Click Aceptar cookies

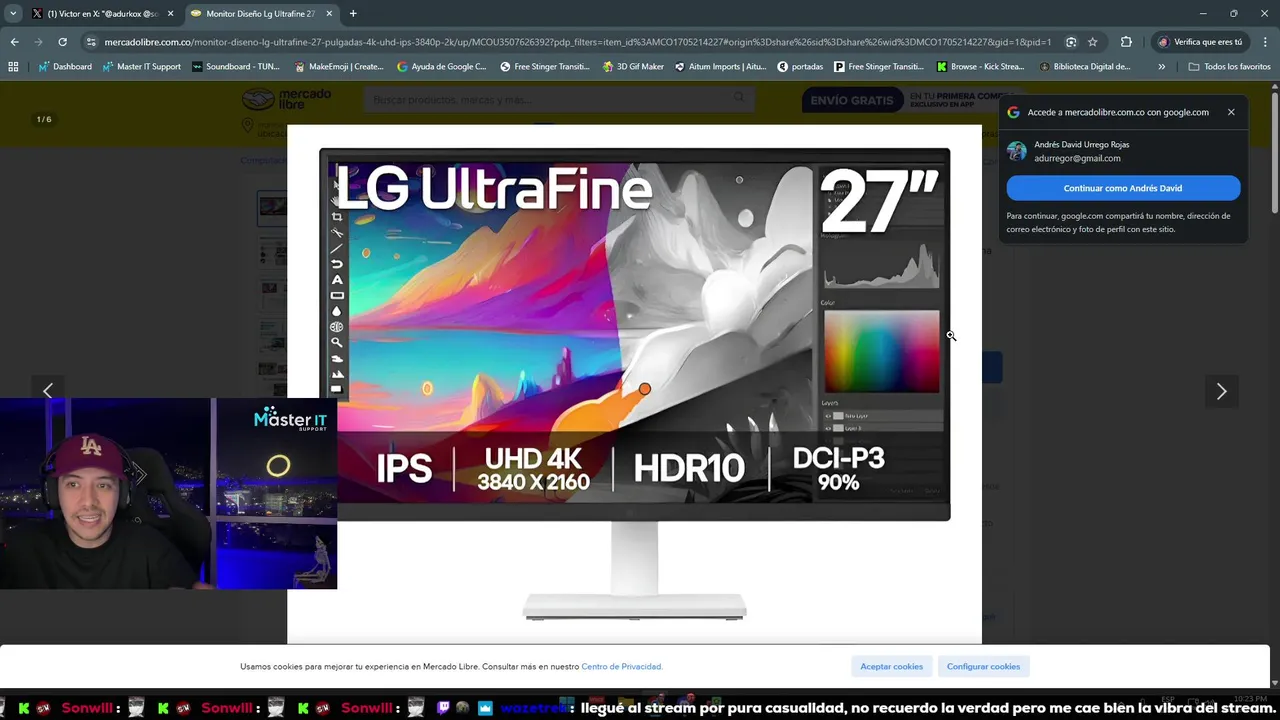(892, 666)
